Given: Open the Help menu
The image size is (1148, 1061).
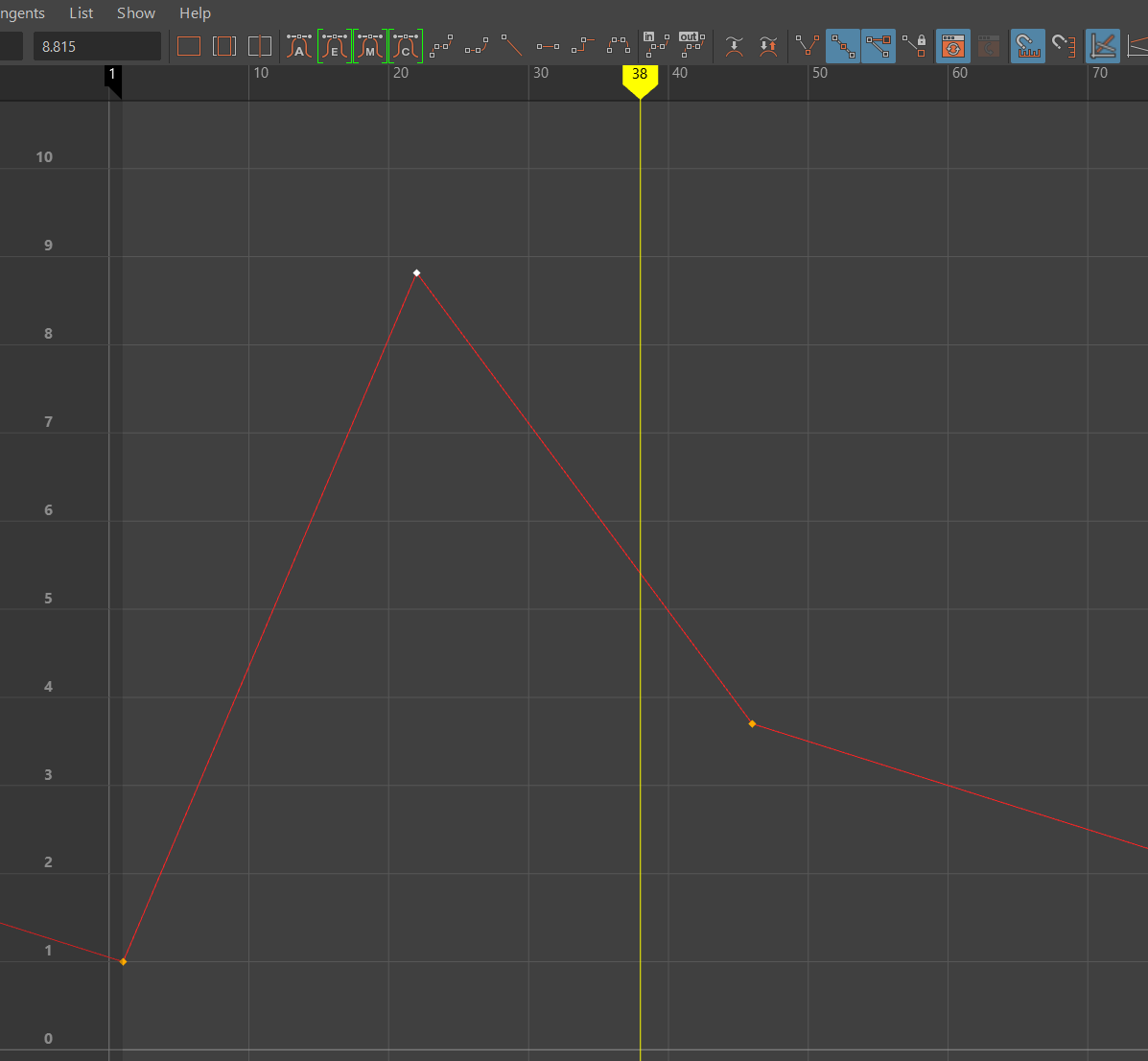Looking at the screenshot, I should (x=195, y=13).
